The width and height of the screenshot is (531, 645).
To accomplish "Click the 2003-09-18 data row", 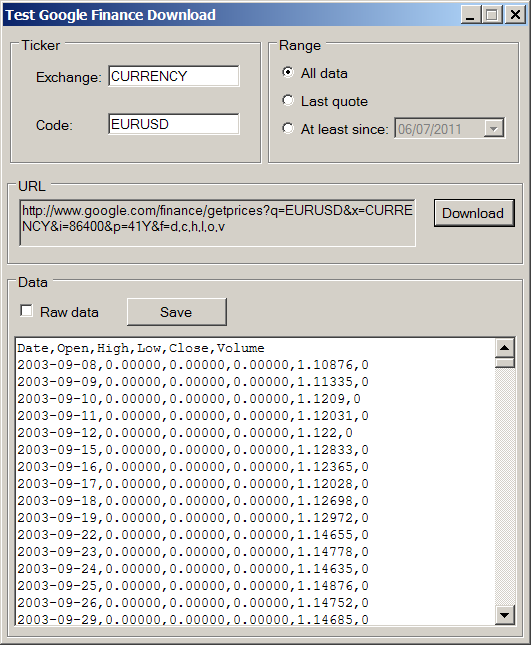I will [193, 501].
